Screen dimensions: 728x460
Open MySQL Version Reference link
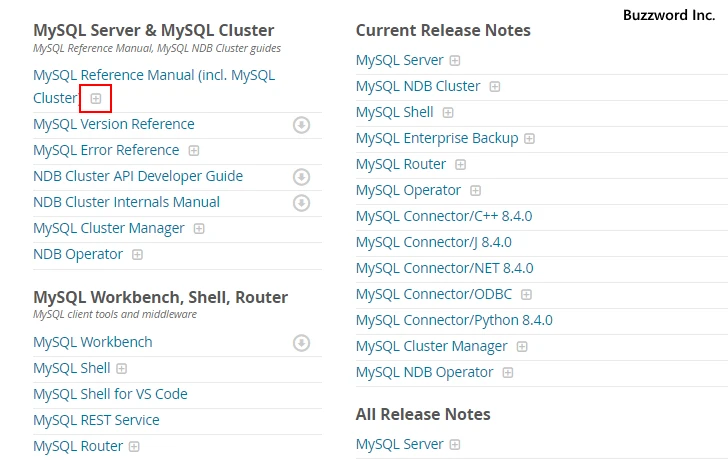click(114, 124)
